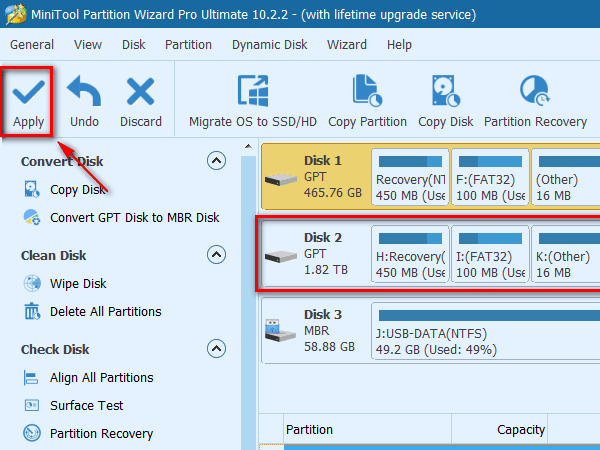This screenshot has width=600, height=450.
Task: Collapse the Check Disk section
Action: click(x=216, y=349)
